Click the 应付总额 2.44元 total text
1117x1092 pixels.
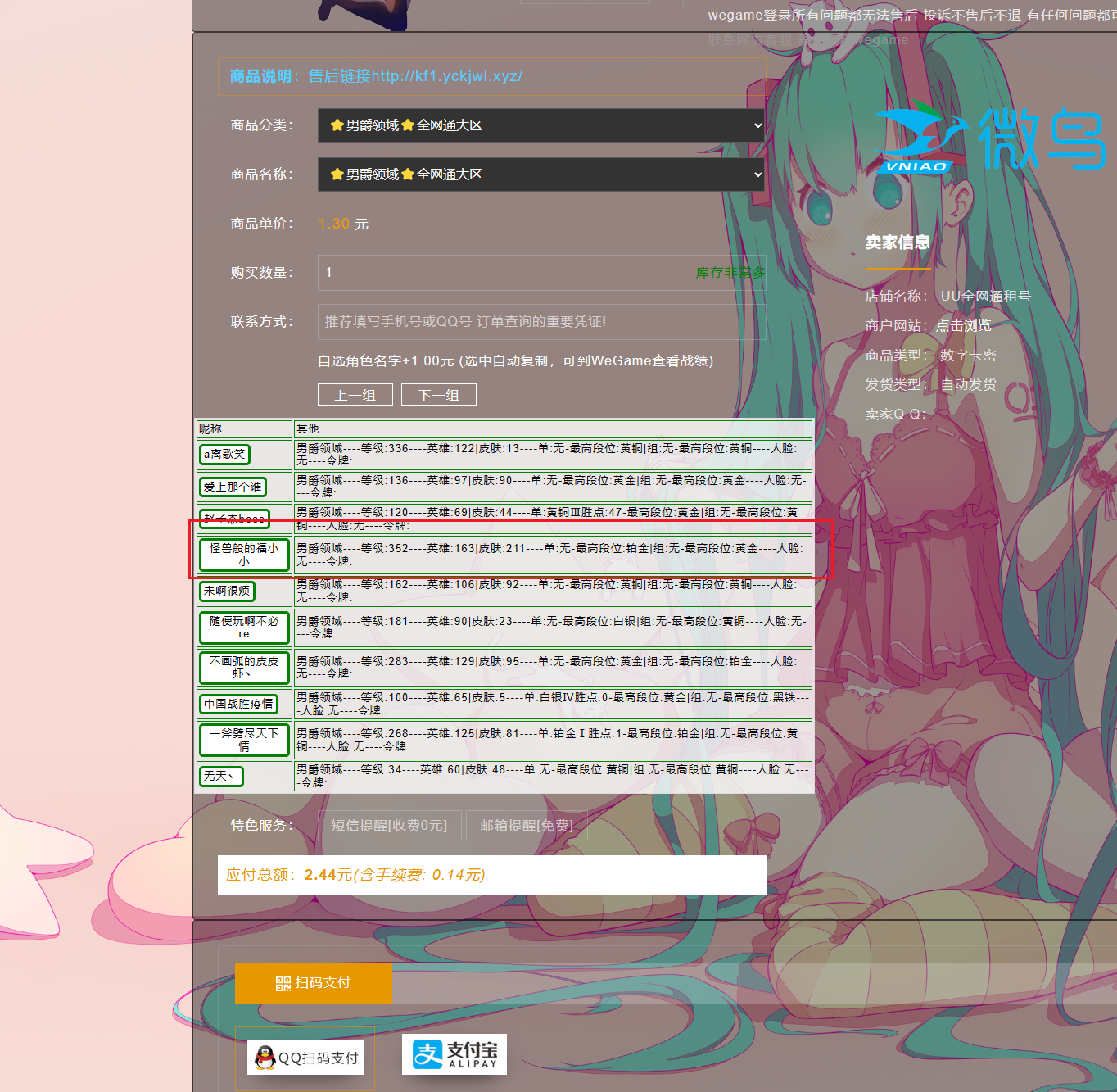355,875
